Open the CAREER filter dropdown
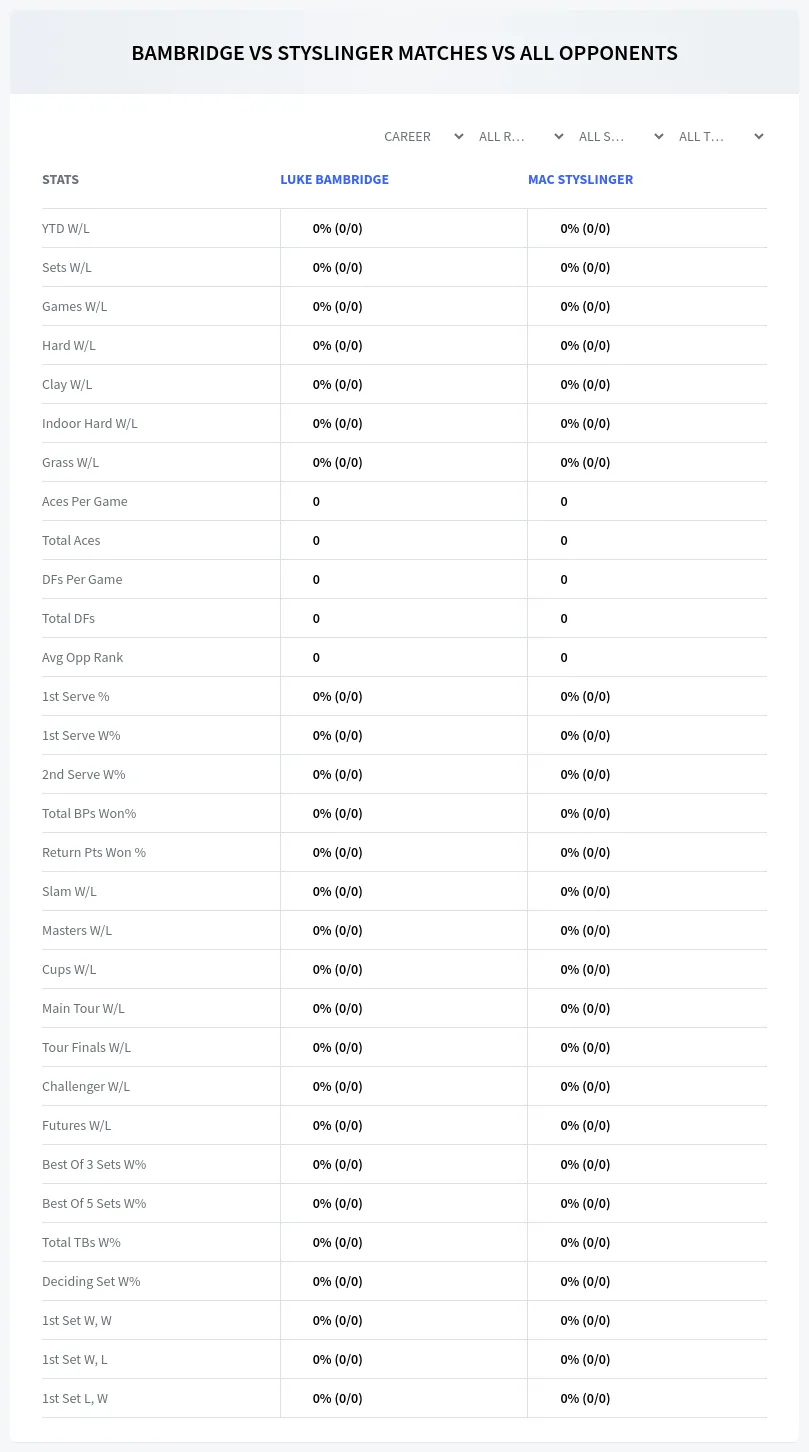Image resolution: width=809 pixels, height=1452 pixels. [x=423, y=136]
